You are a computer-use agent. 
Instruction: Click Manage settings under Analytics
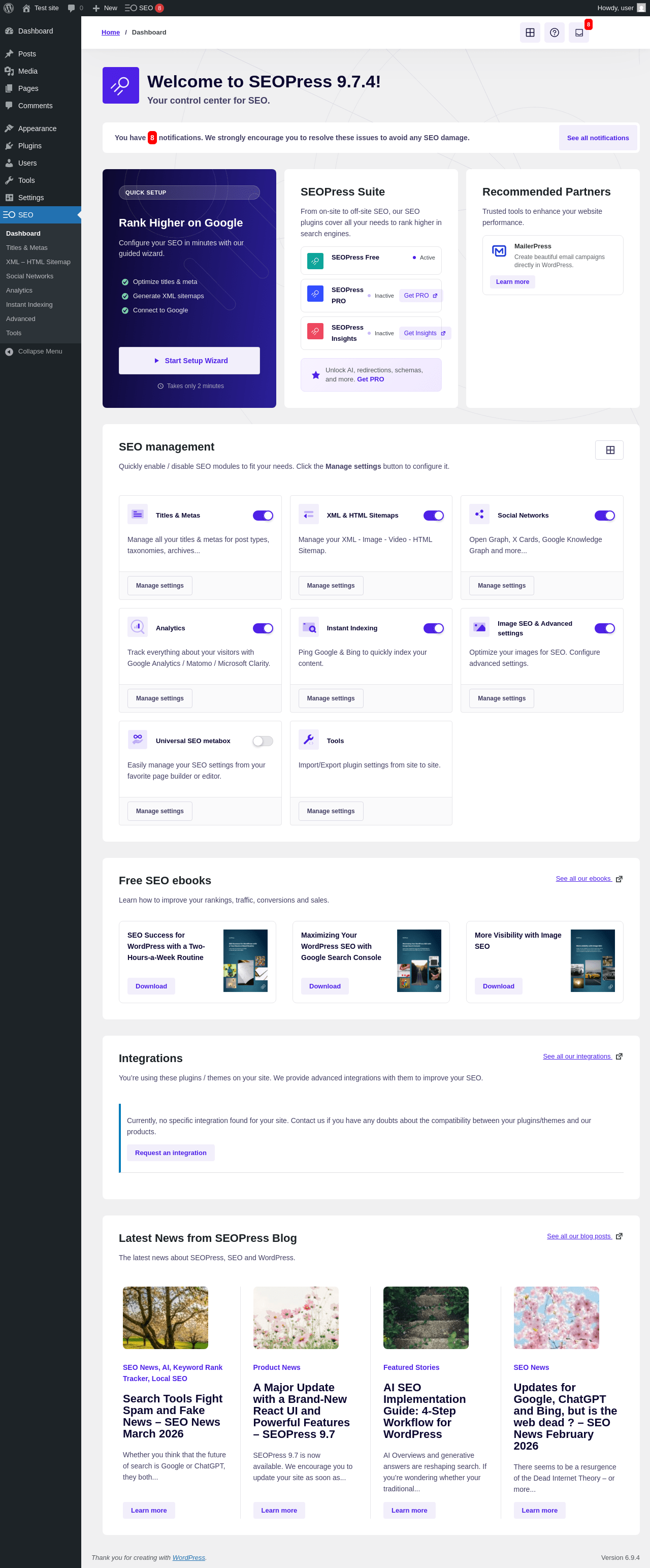159,698
